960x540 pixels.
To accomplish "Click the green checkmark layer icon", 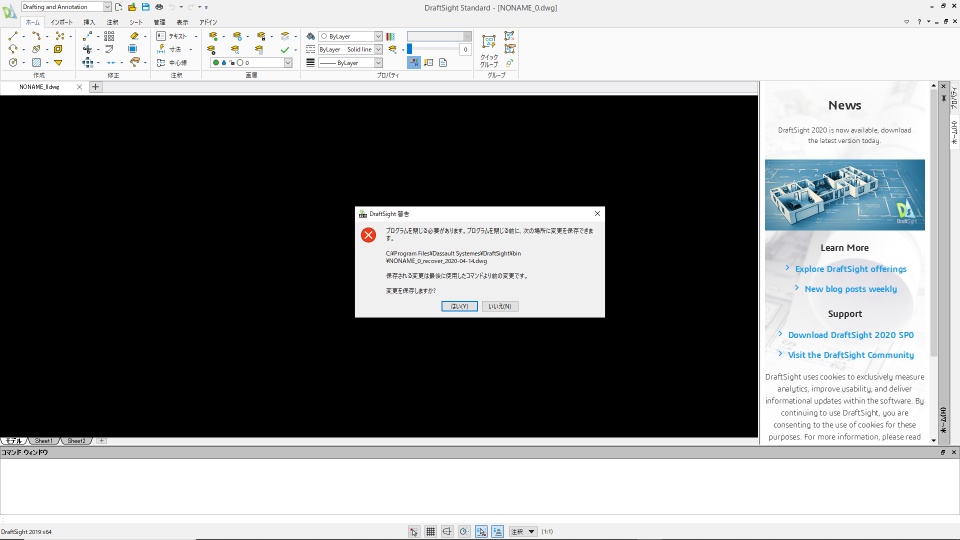I will [285, 50].
